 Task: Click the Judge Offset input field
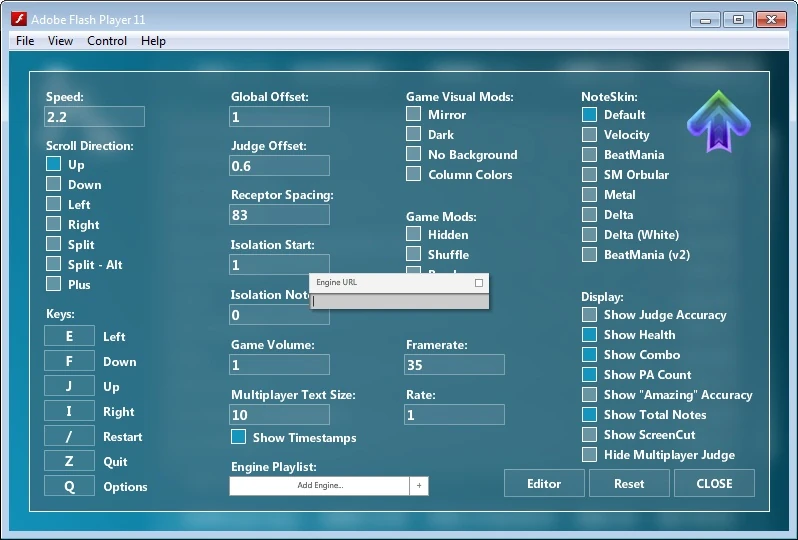[x=279, y=165]
